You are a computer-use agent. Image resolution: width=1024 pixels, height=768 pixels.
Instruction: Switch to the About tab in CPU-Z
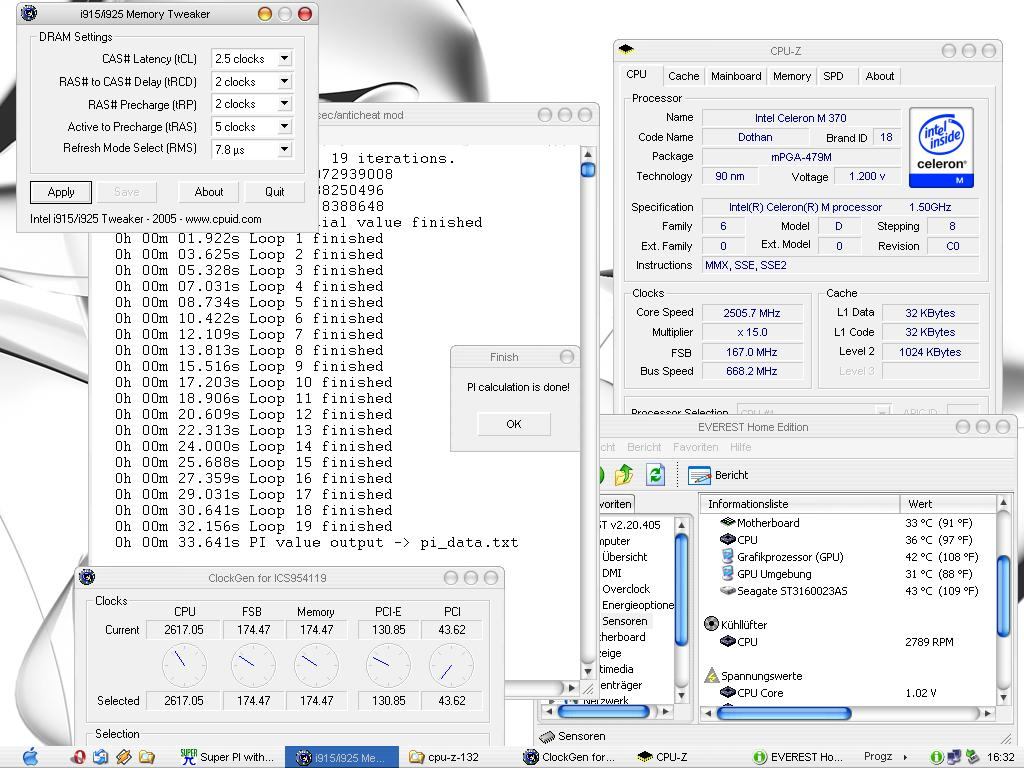click(880, 76)
